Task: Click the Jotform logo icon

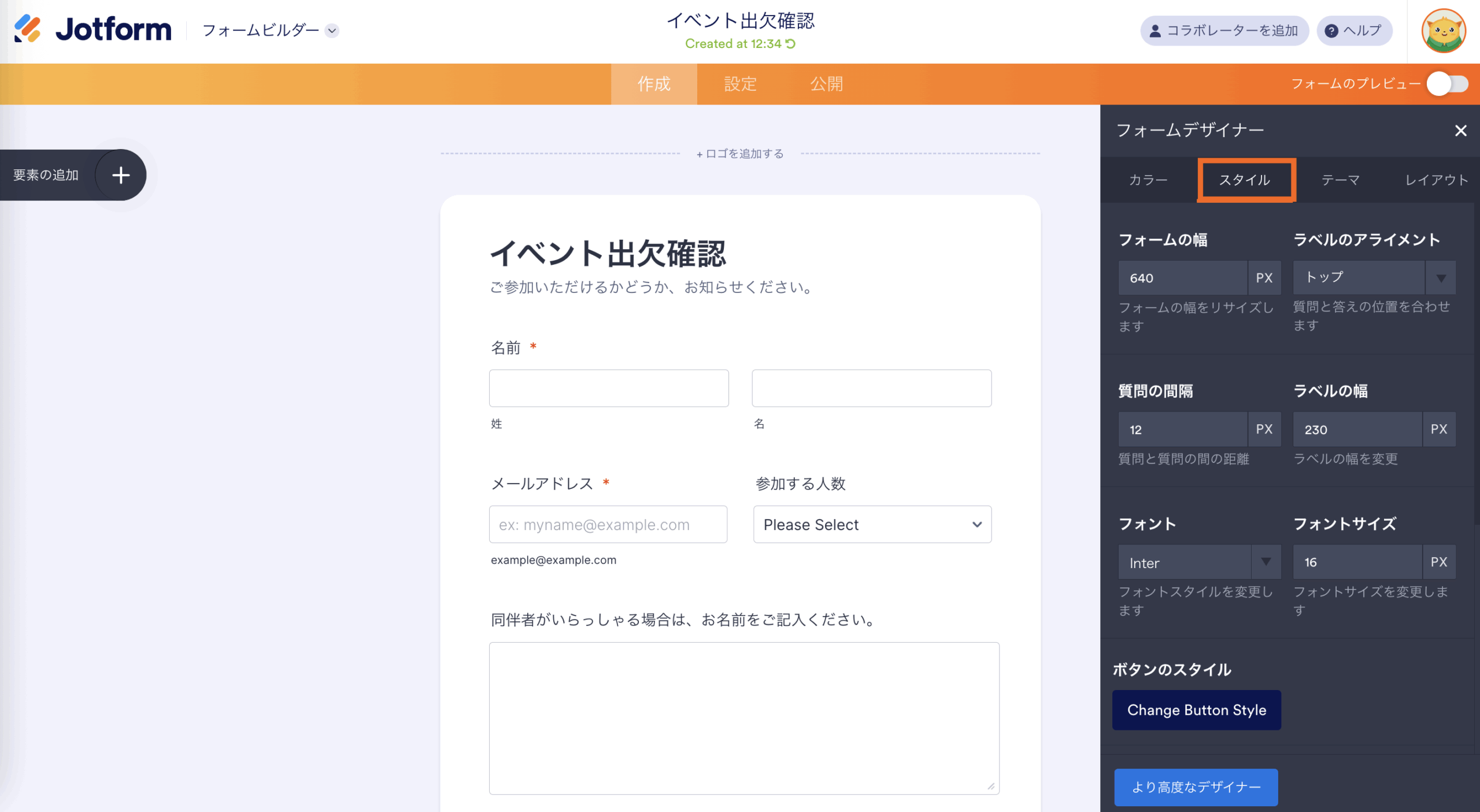Action: pyautogui.click(x=27, y=29)
